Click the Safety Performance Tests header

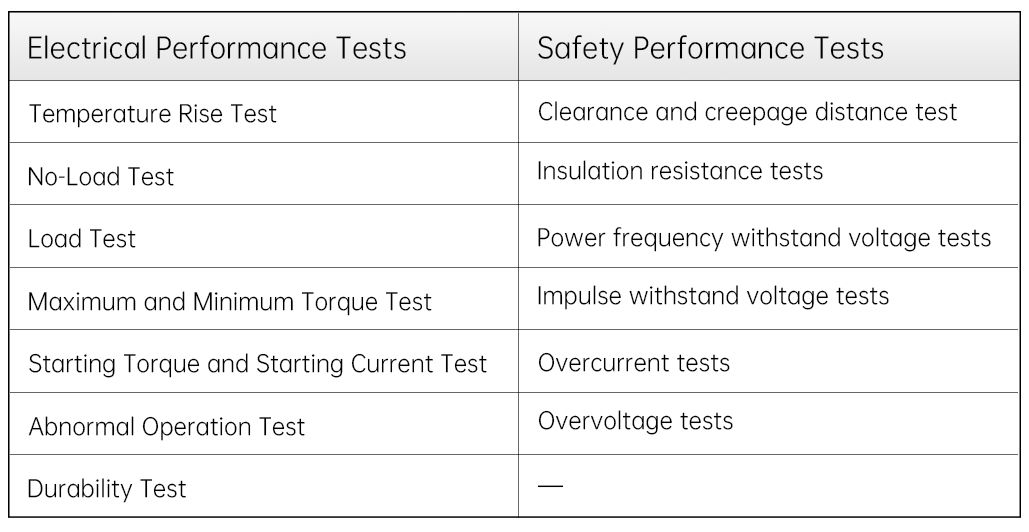coord(711,49)
